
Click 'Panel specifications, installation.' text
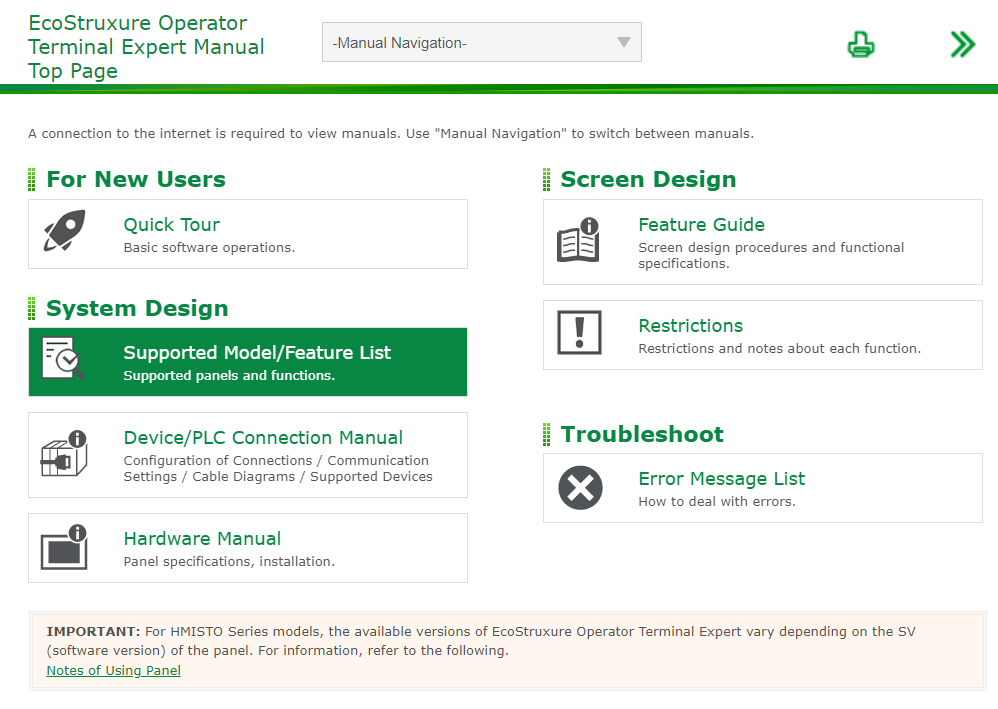[229, 561]
